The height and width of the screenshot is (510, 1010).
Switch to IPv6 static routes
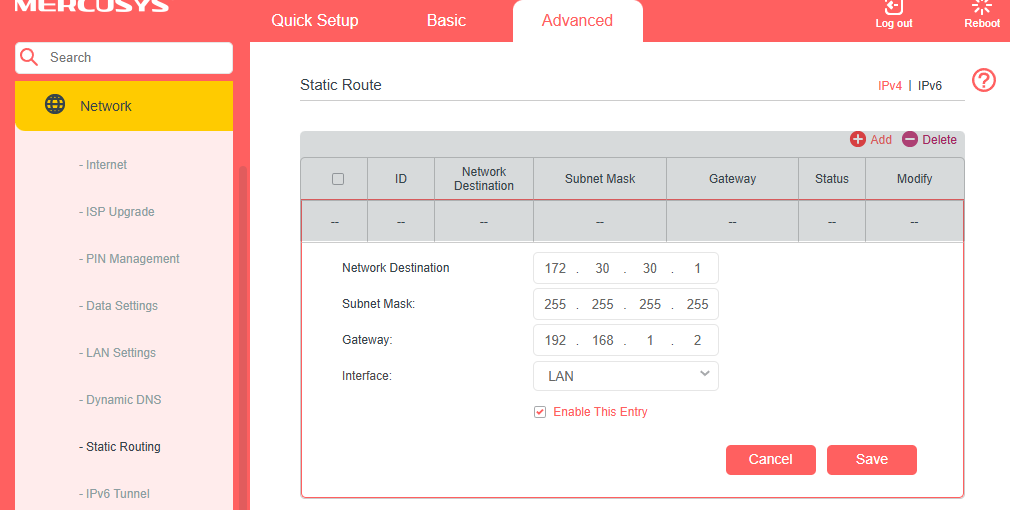(x=929, y=86)
